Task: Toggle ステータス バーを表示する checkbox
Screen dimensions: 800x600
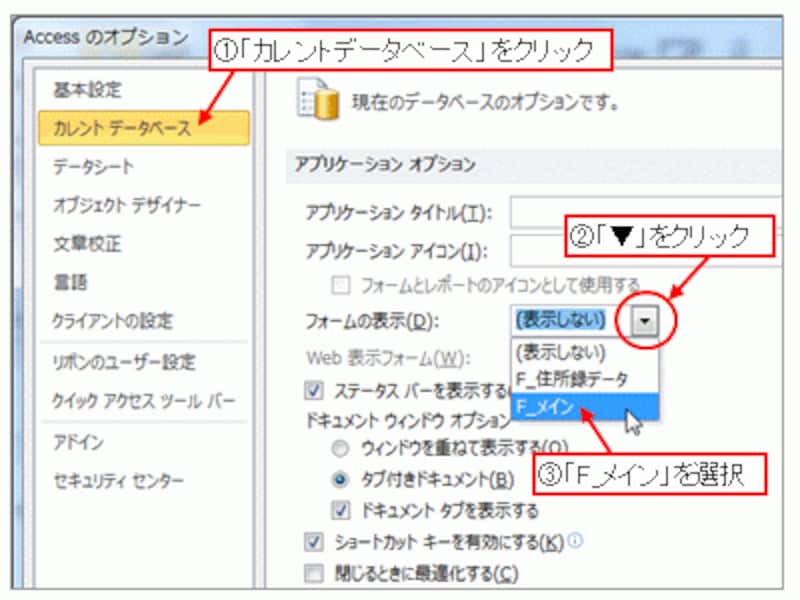Action: click(x=314, y=391)
